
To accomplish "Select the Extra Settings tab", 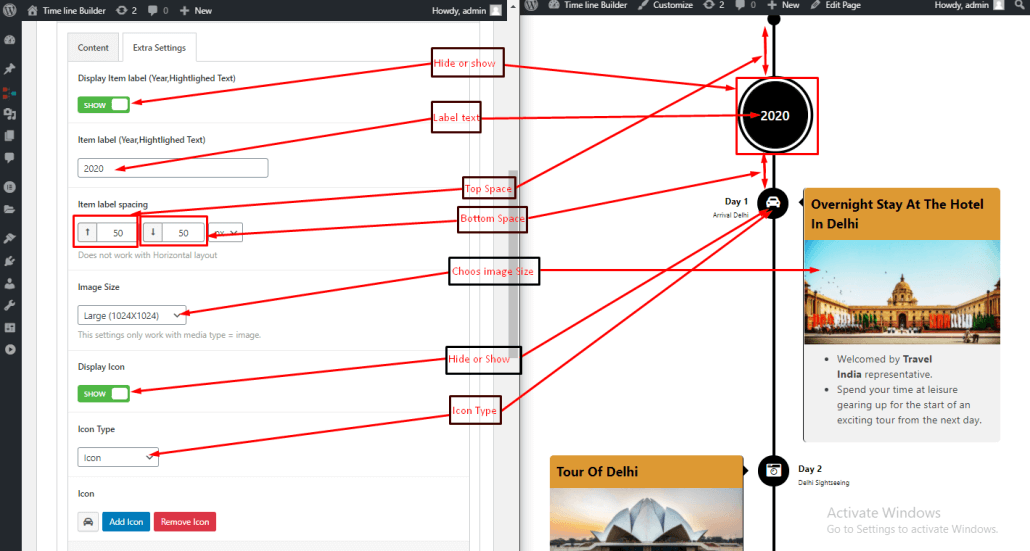I will [x=158, y=47].
